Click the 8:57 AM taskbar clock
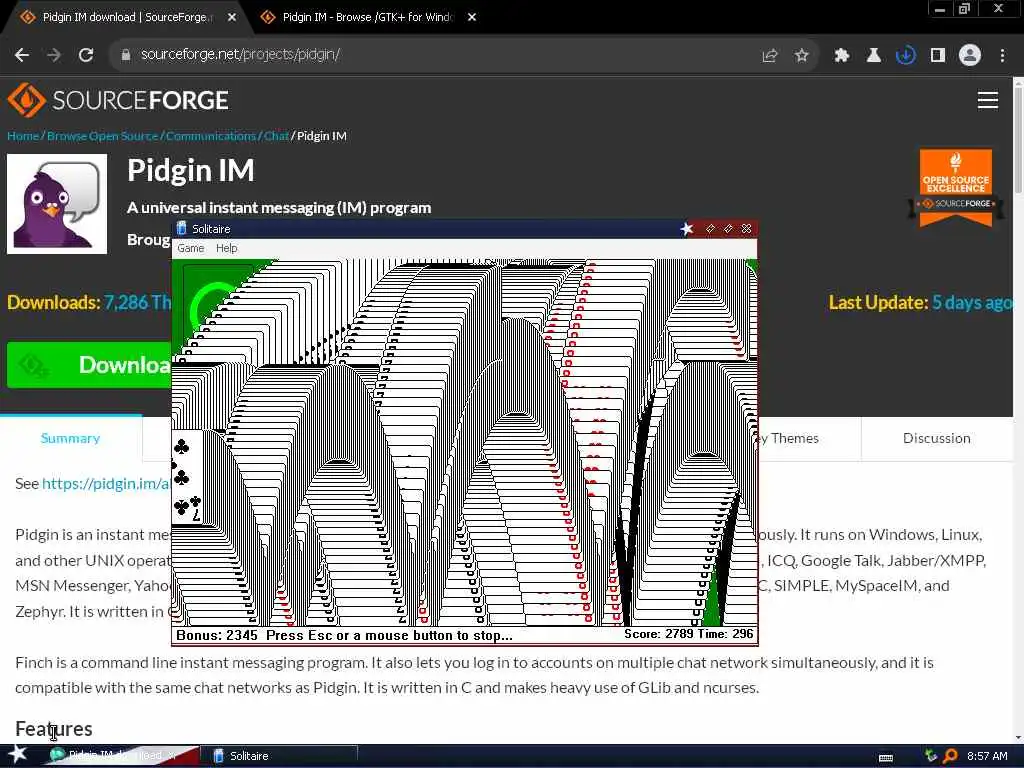 tap(987, 756)
